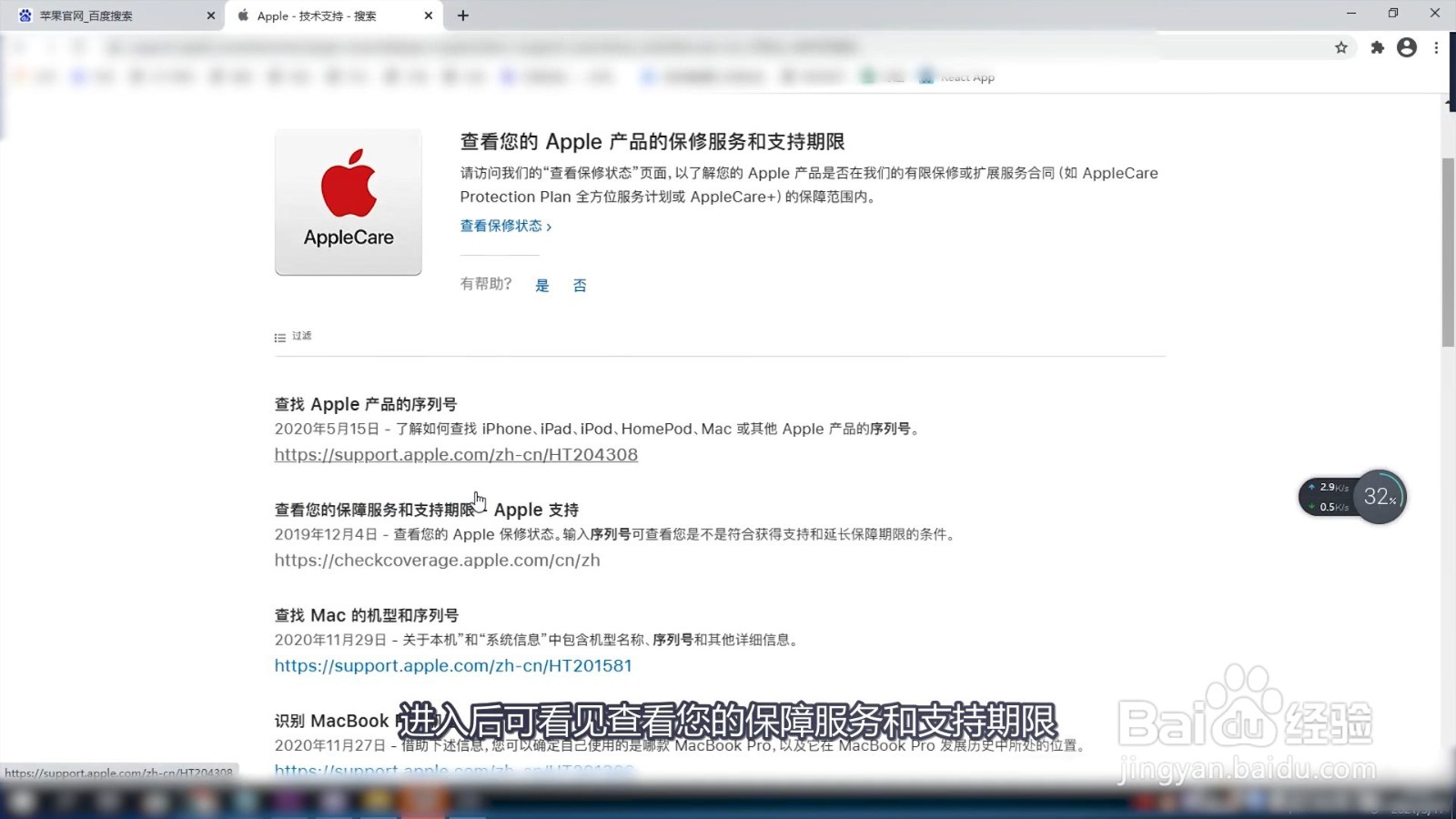Open the 查找 Mac 的机型和序列号 result
Viewport: 1456px width, 819px height.
click(x=367, y=615)
